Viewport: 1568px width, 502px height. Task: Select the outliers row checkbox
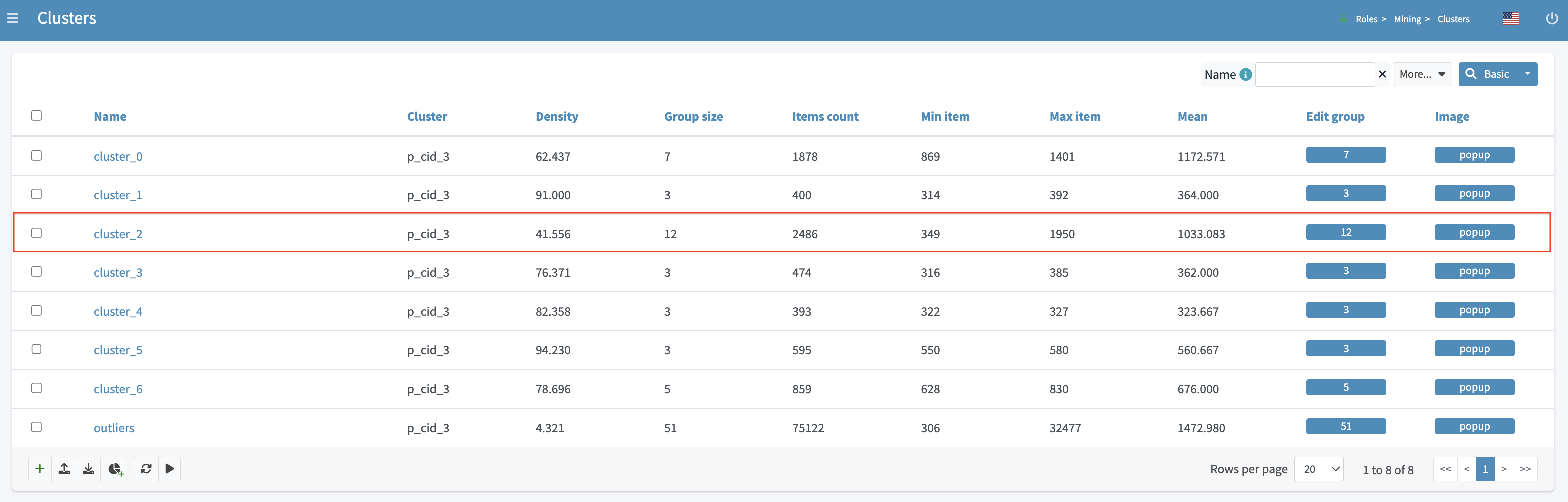(x=36, y=427)
